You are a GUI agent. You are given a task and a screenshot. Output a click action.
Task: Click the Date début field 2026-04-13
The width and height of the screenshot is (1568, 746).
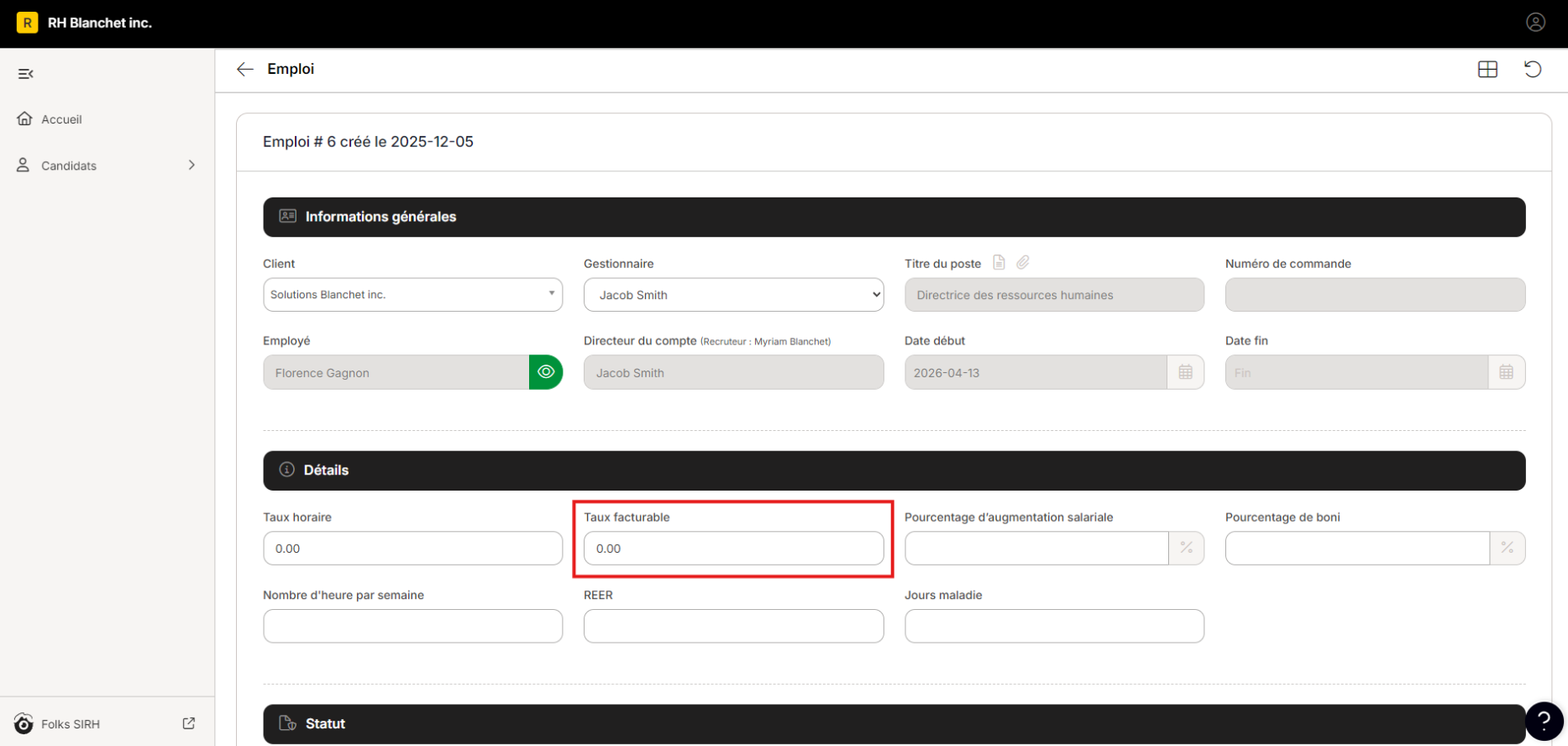[x=1036, y=372]
